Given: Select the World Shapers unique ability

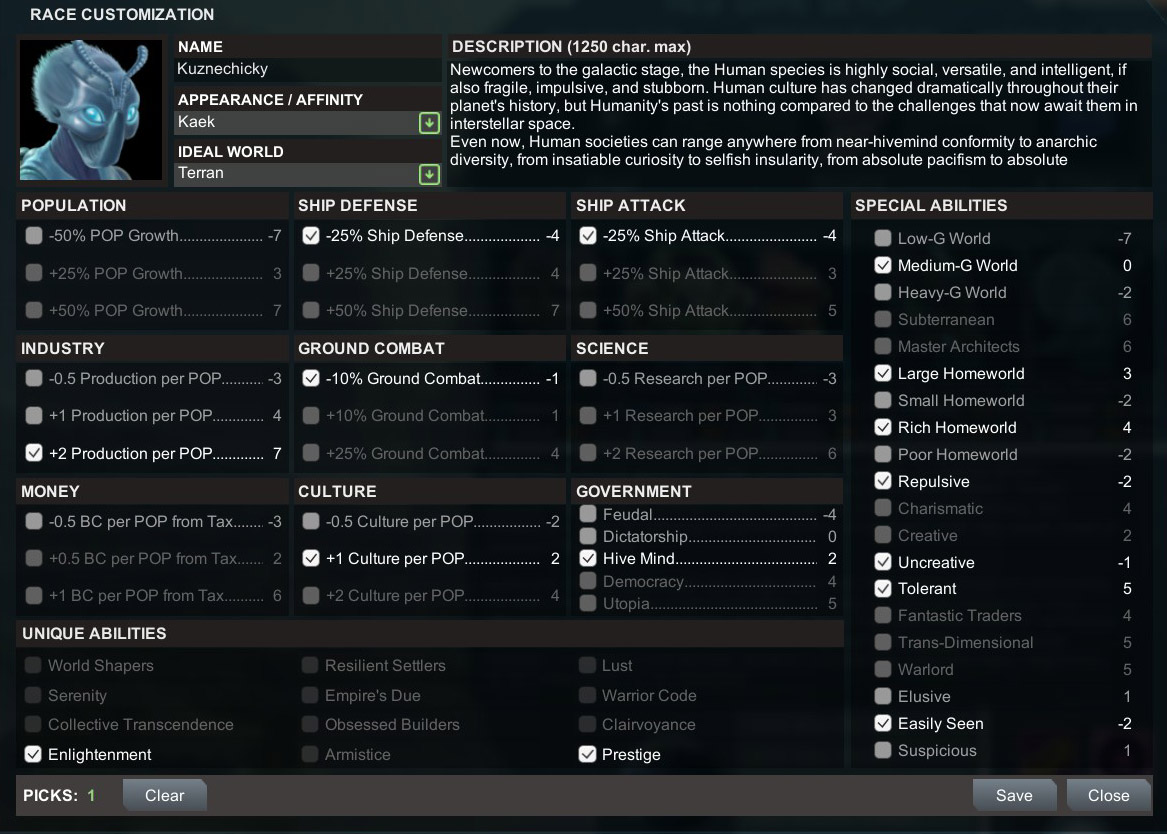Looking at the screenshot, I should [x=33, y=665].
